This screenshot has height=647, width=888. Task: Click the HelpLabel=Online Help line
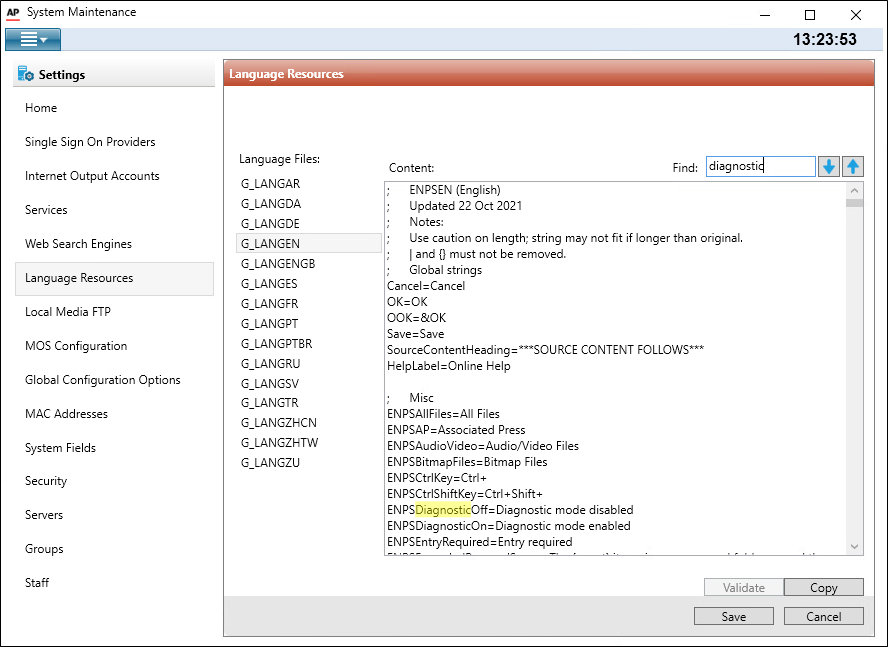coord(449,366)
